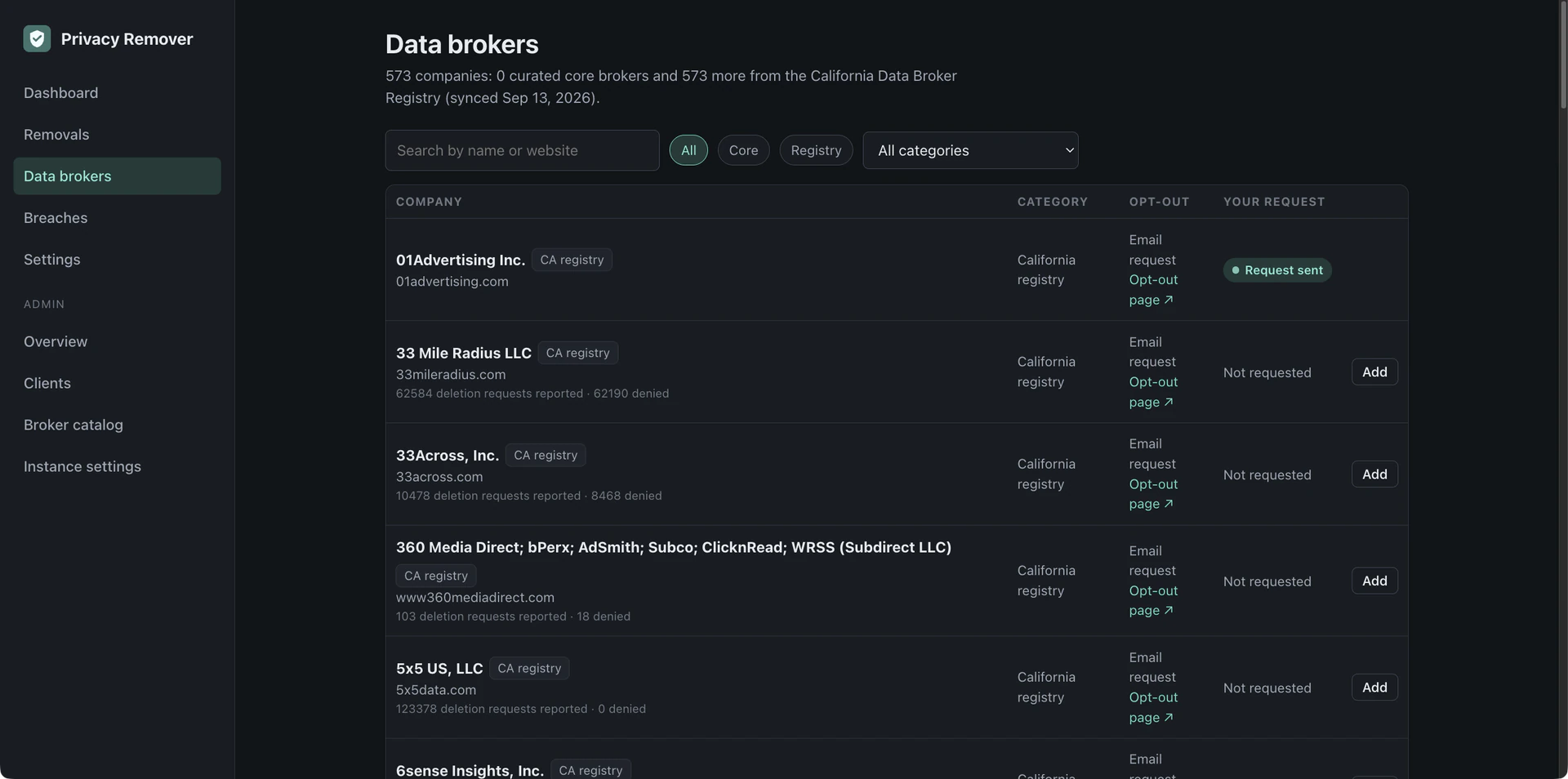Click the 33across.com website text

coord(439,477)
